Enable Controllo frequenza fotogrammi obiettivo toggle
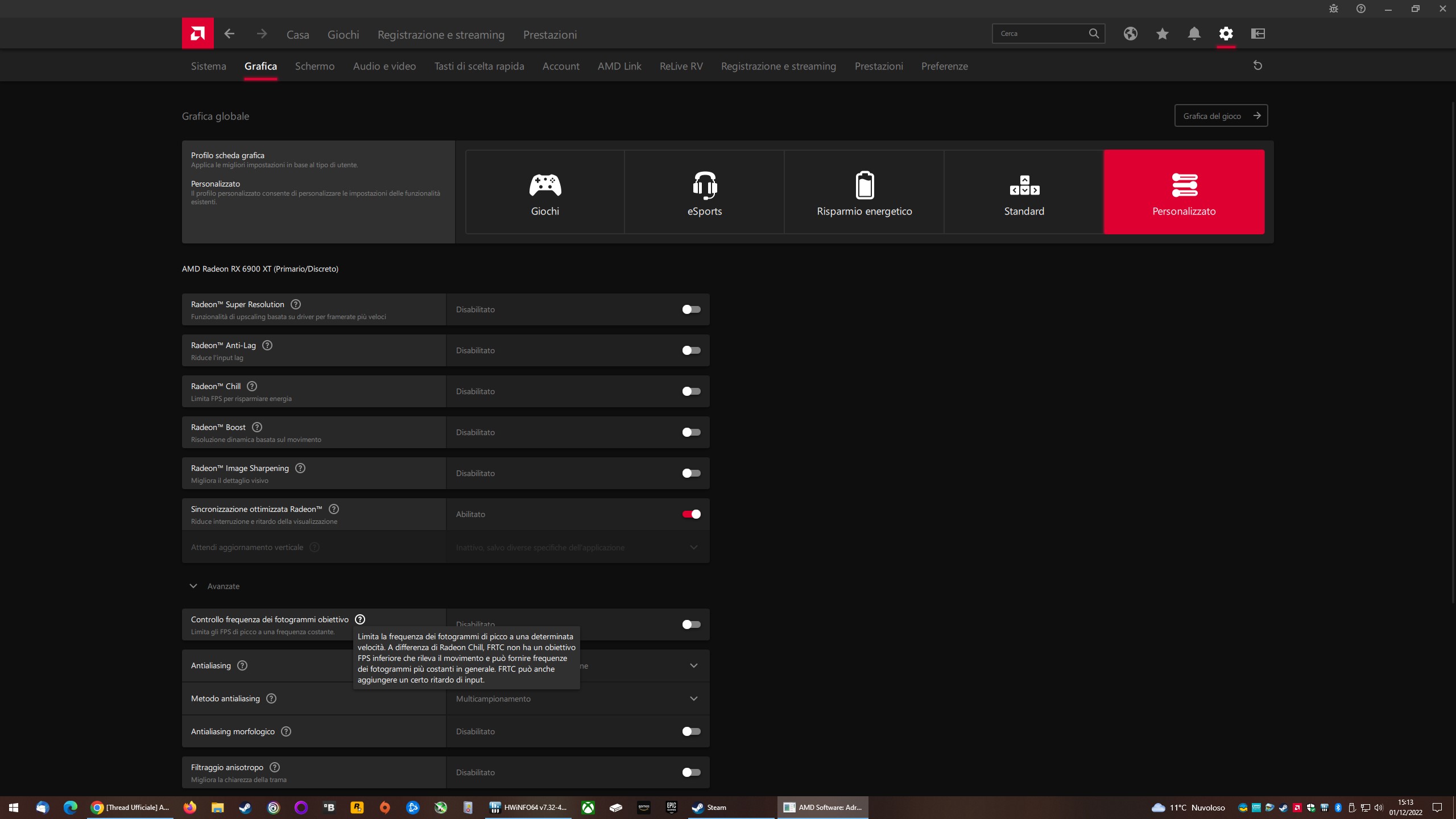1456x819 pixels. [x=691, y=624]
